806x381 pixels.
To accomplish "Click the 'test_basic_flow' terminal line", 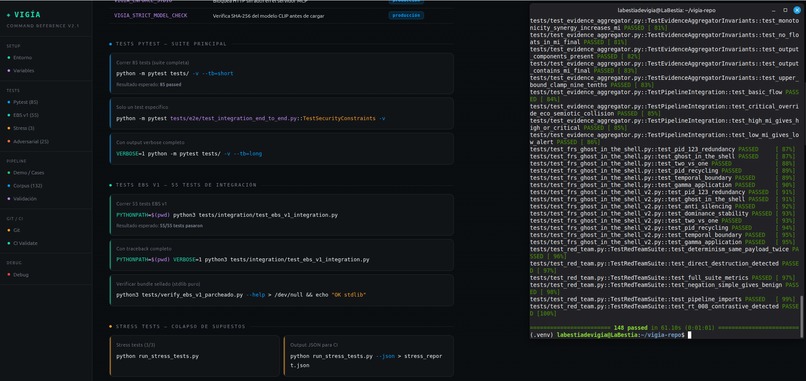I will [665, 96].
